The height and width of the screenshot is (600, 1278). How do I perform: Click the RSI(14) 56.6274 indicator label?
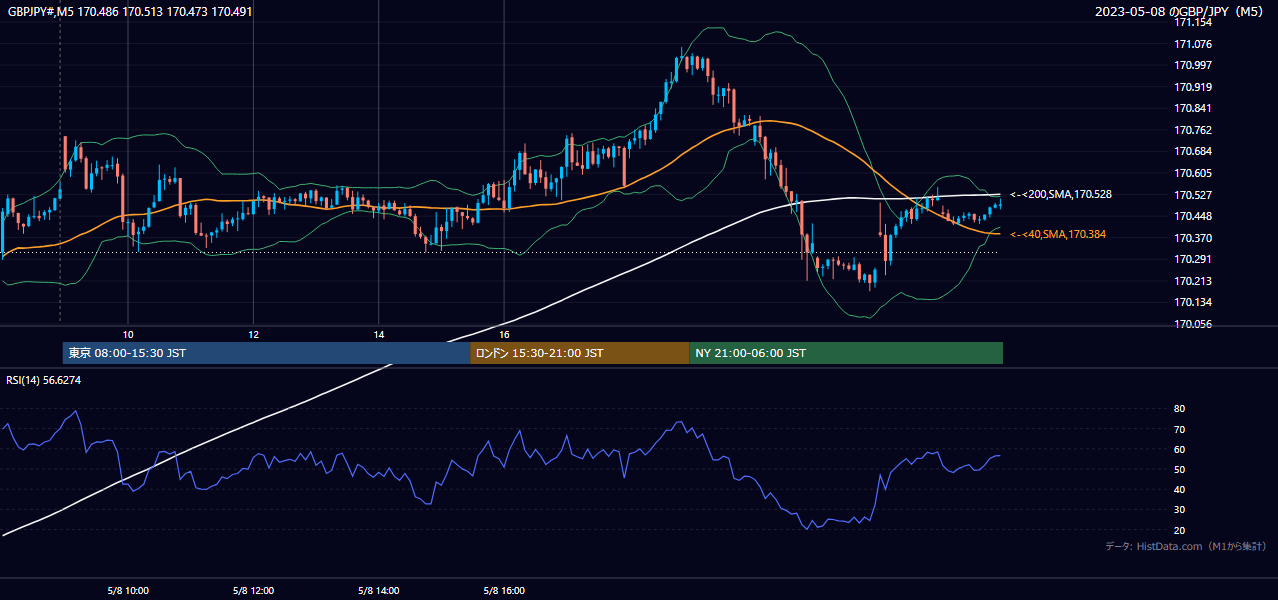pos(44,380)
